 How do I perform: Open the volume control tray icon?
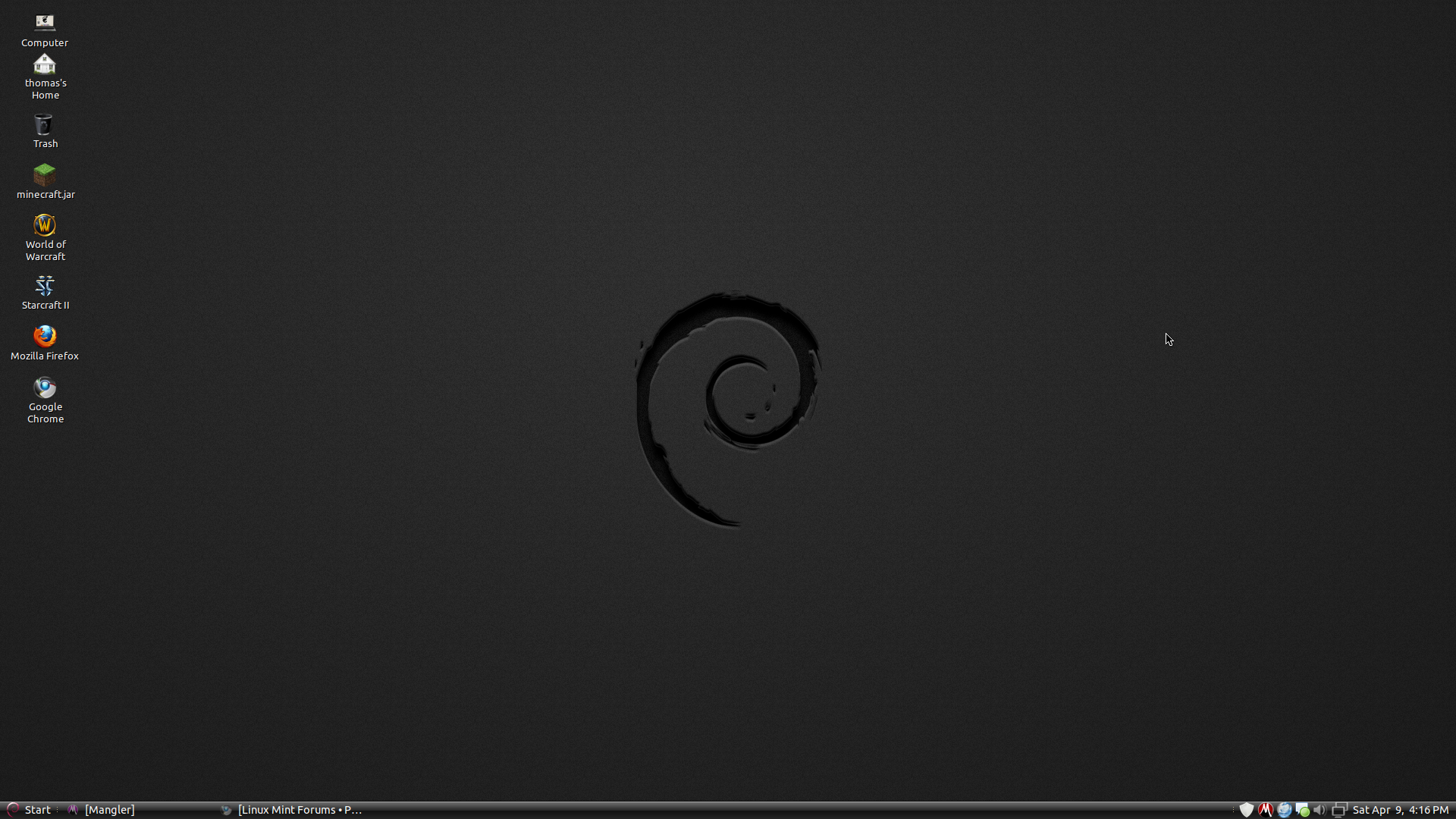(1319, 810)
